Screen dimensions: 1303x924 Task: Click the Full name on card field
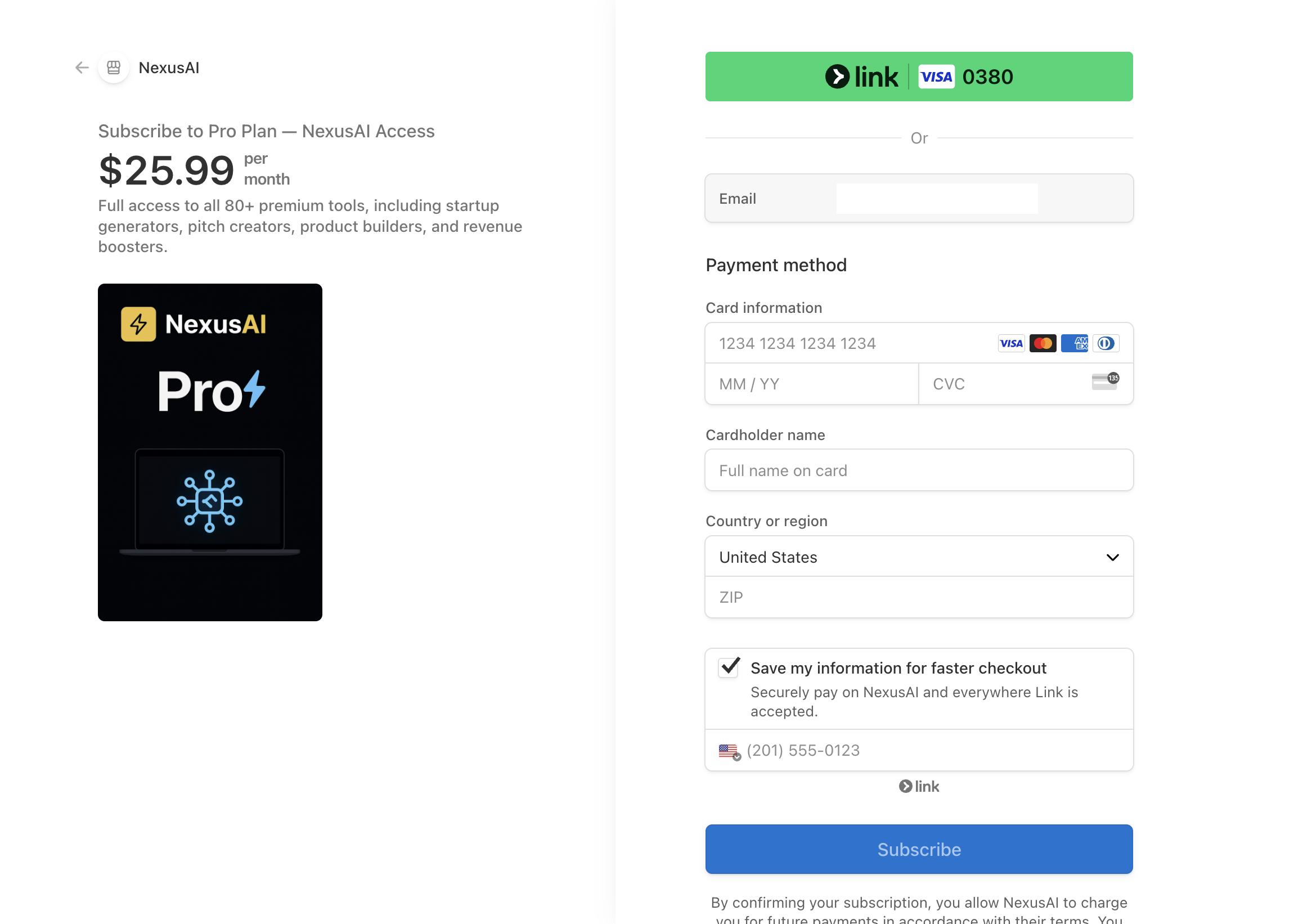pos(919,470)
